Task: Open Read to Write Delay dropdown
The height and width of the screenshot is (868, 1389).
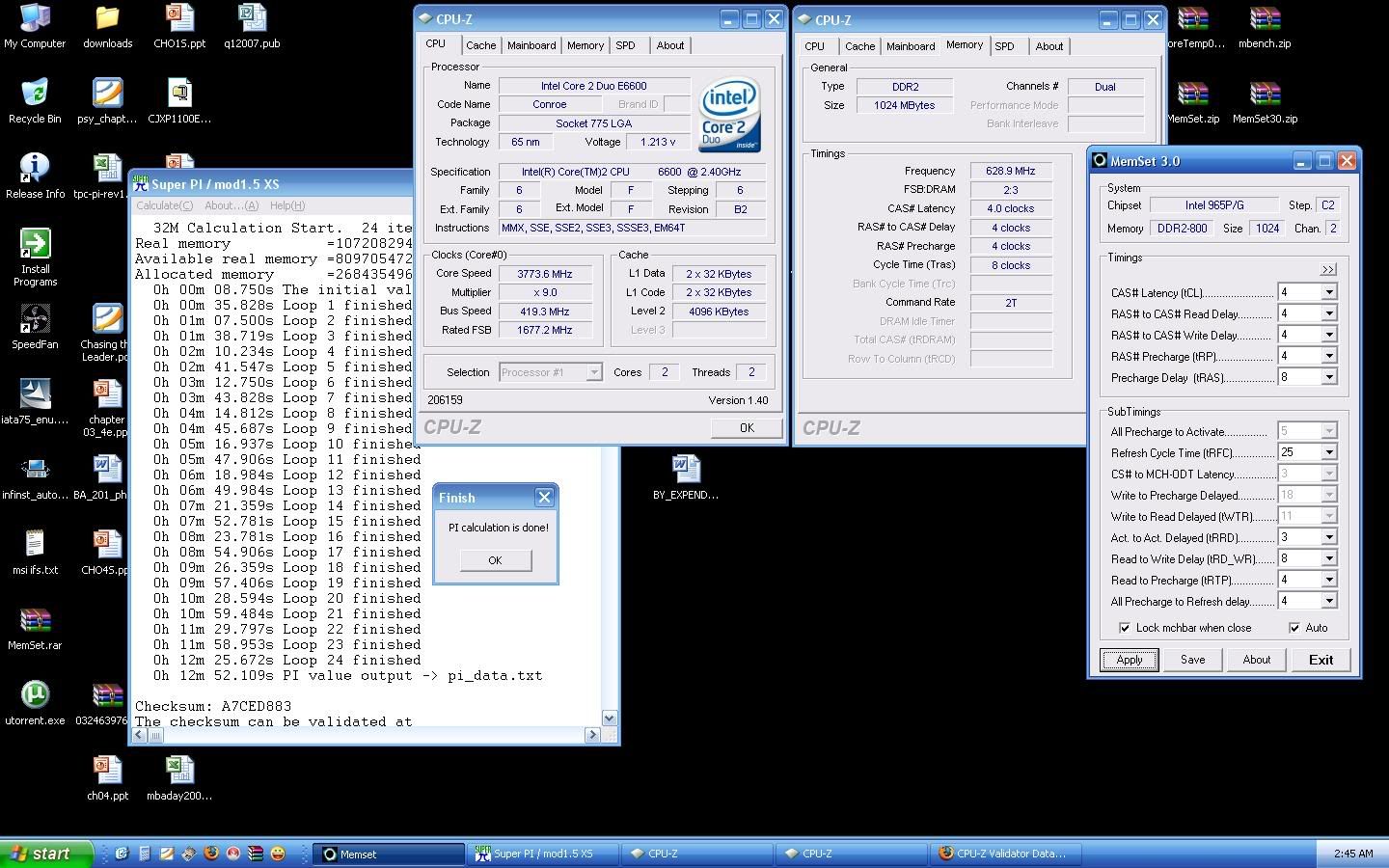Action: (x=1329, y=558)
